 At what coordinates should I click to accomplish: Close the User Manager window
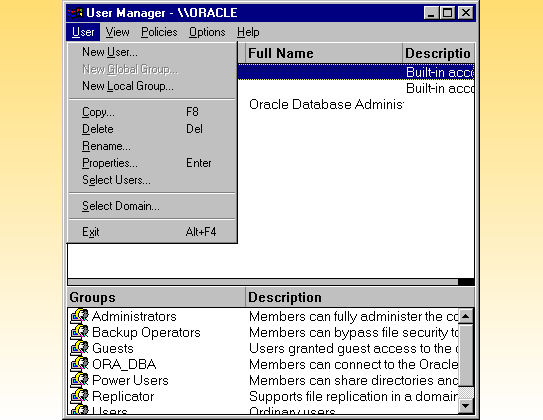[466, 13]
